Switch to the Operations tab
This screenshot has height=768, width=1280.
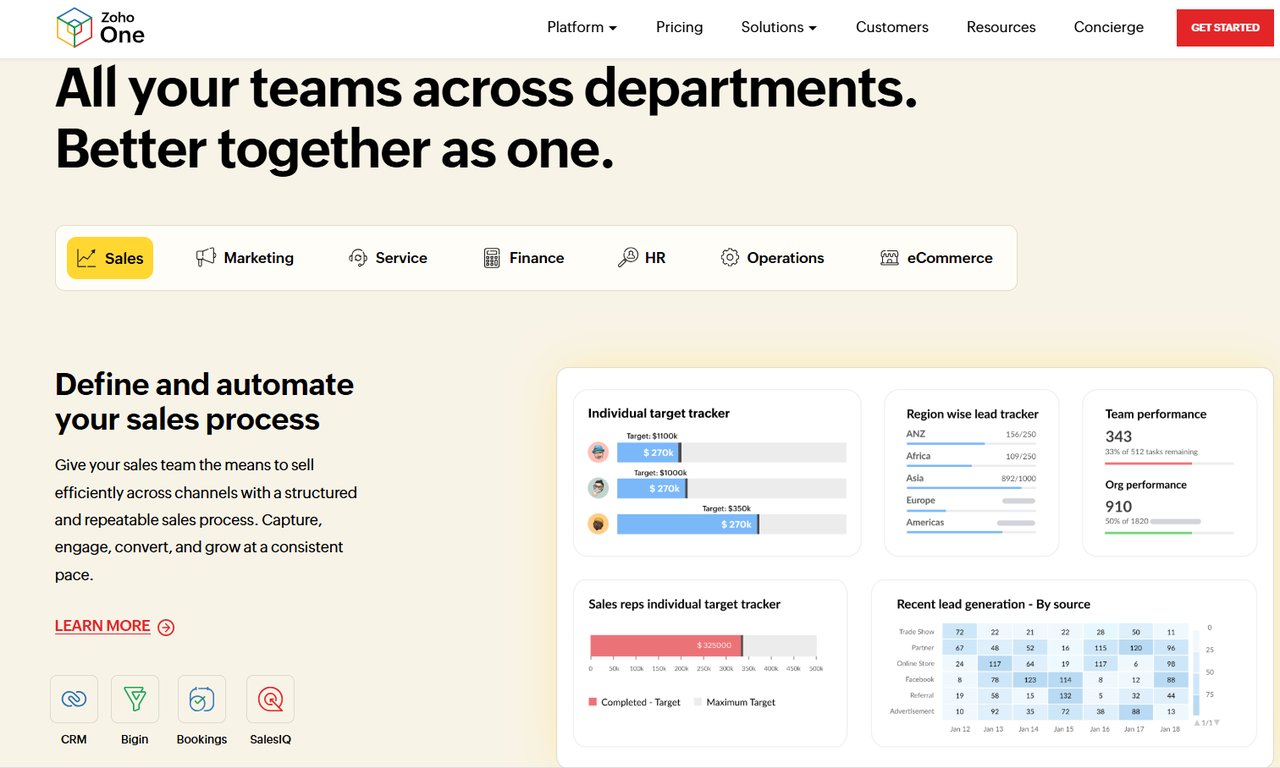click(x=772, y=258)
